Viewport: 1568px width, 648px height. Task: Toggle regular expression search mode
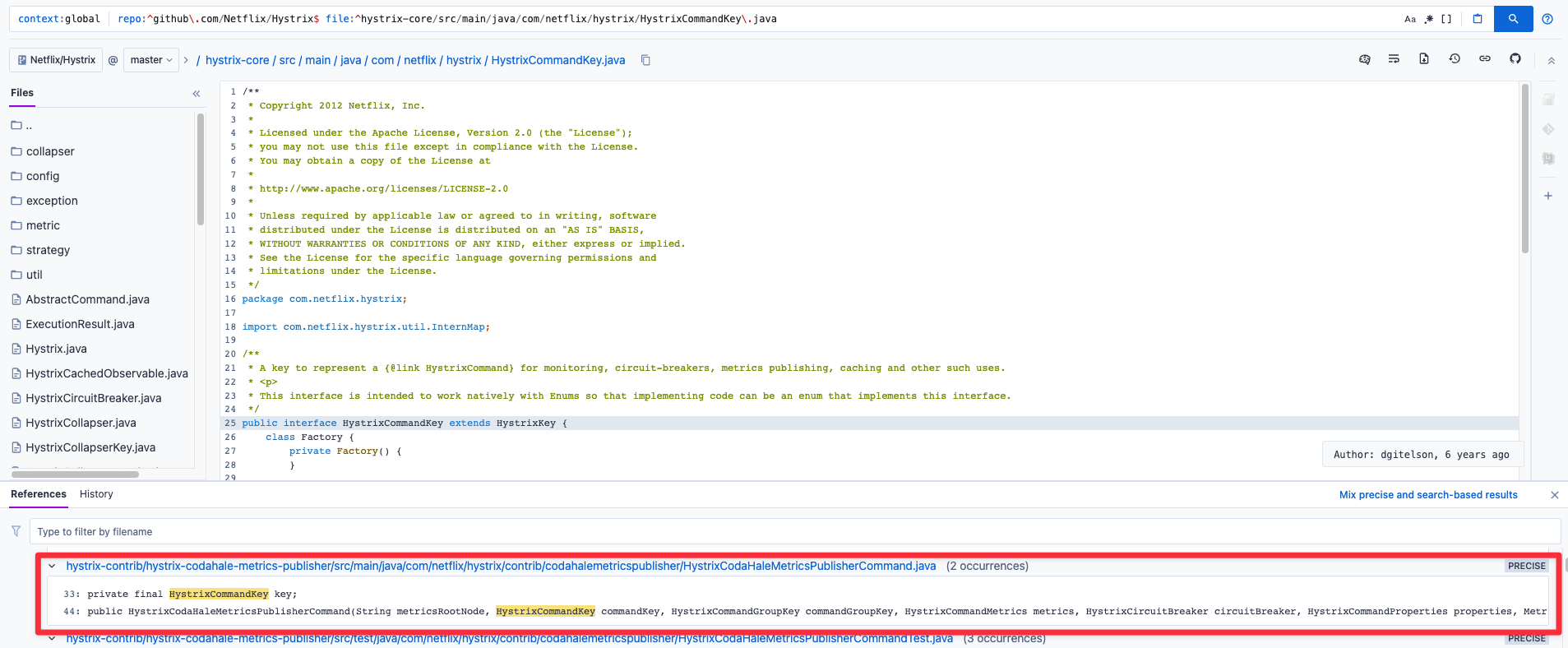1429,19
